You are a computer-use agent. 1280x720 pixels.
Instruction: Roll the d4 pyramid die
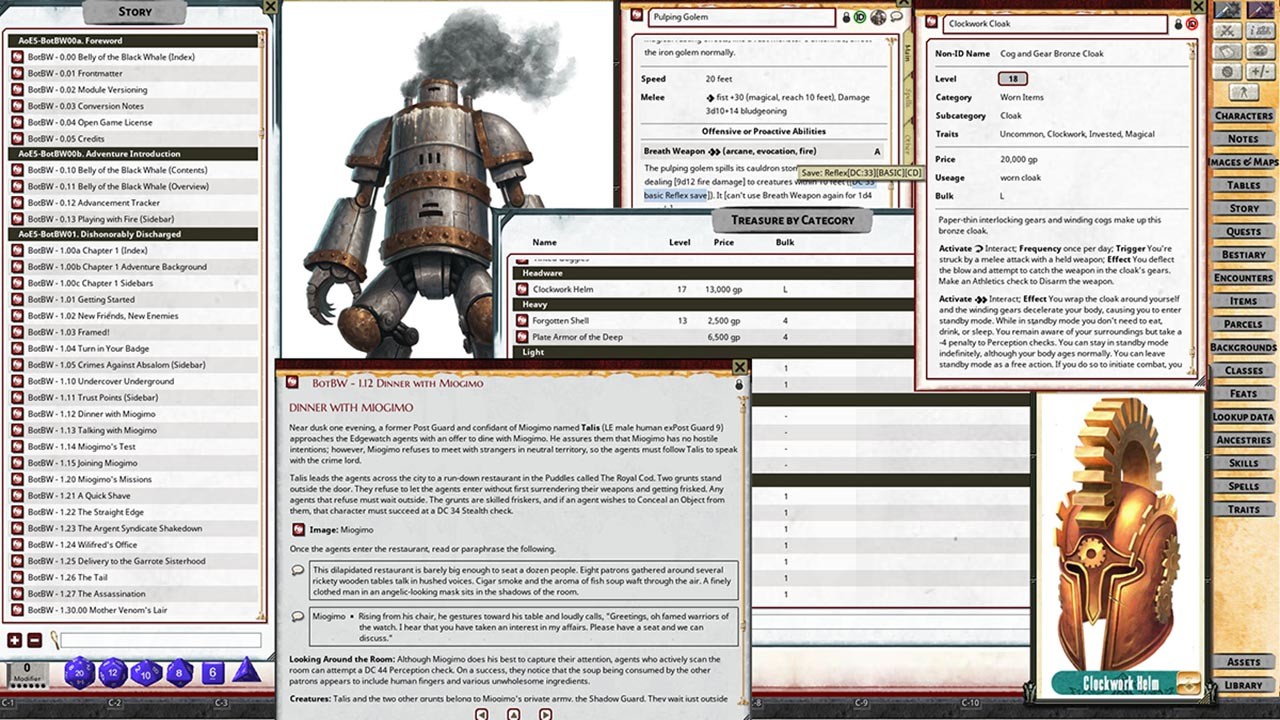pyautogui.click(x=247, y=671)
